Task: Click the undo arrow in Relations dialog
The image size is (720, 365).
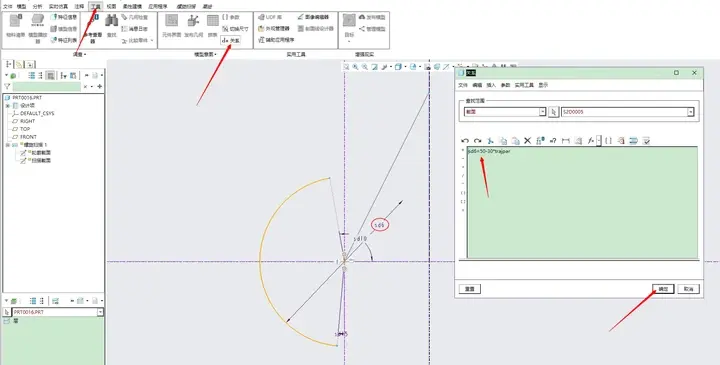Action: coord(465,141)
